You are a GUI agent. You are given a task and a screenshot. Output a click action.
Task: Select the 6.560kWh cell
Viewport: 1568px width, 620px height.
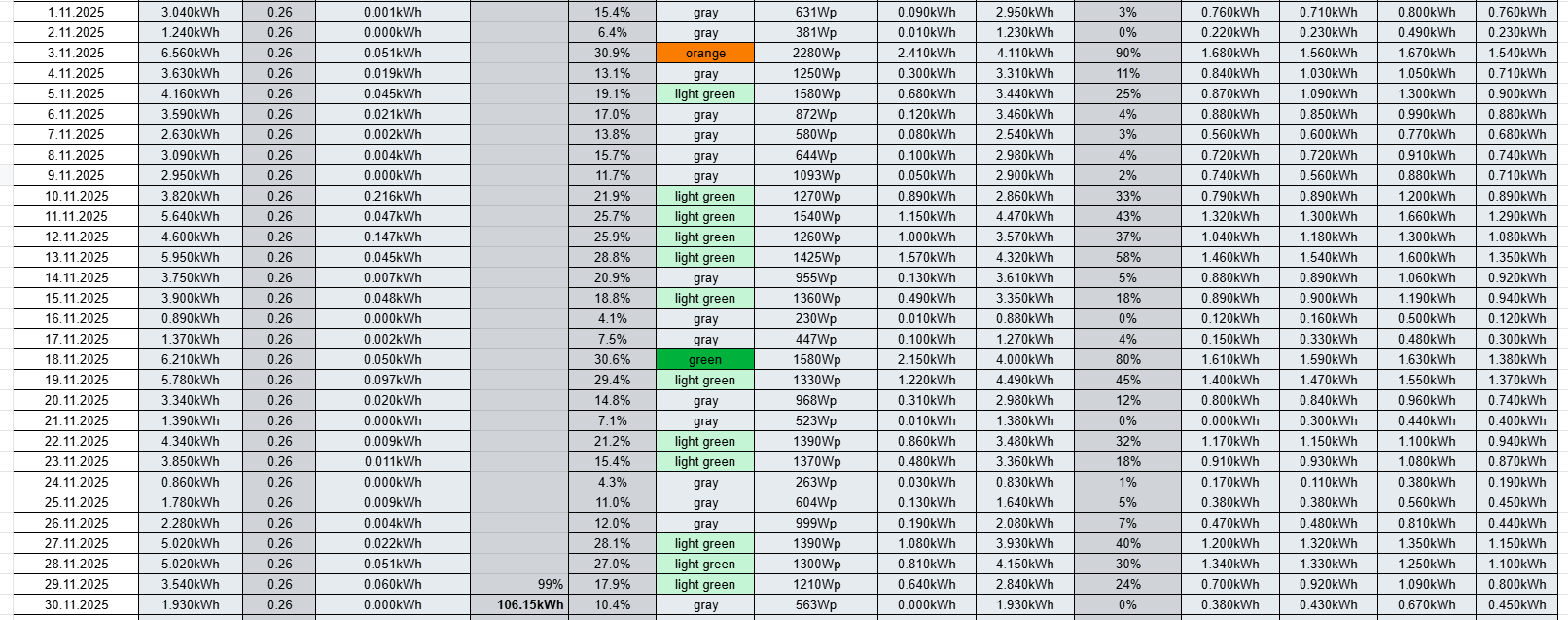(190, 53)
